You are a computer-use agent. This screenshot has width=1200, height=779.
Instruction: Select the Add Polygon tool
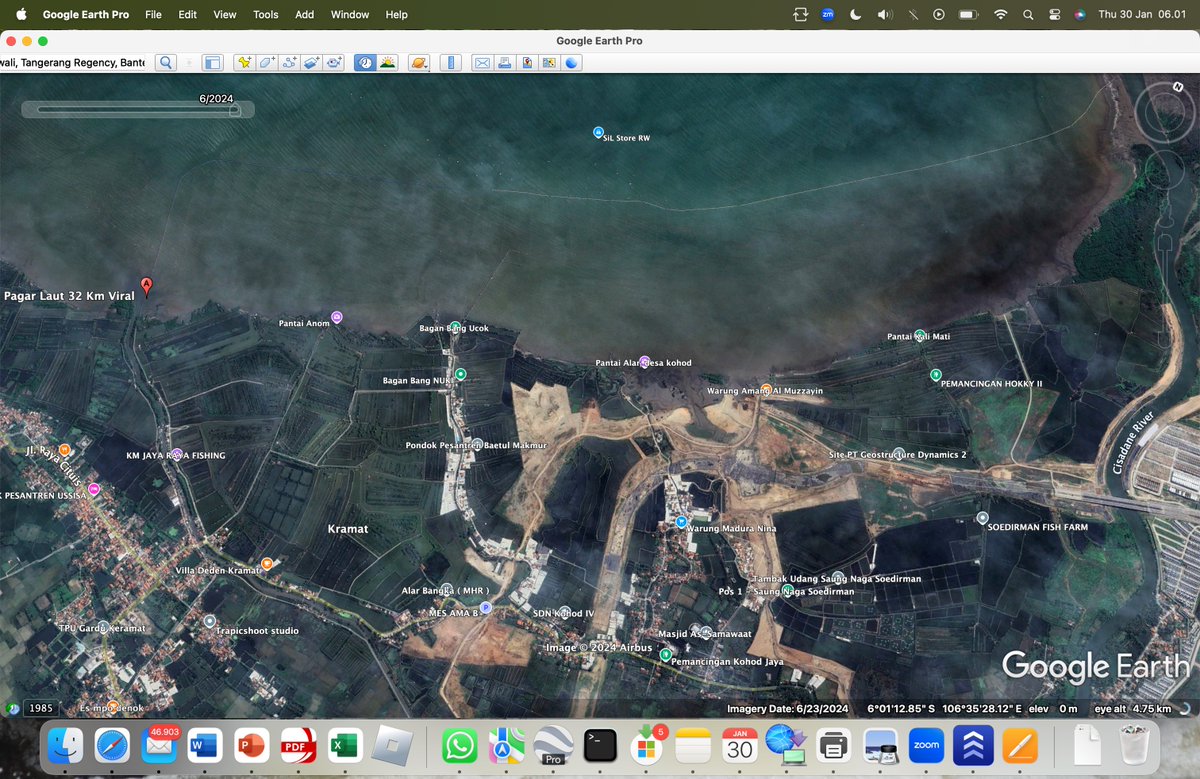point(266,62)
